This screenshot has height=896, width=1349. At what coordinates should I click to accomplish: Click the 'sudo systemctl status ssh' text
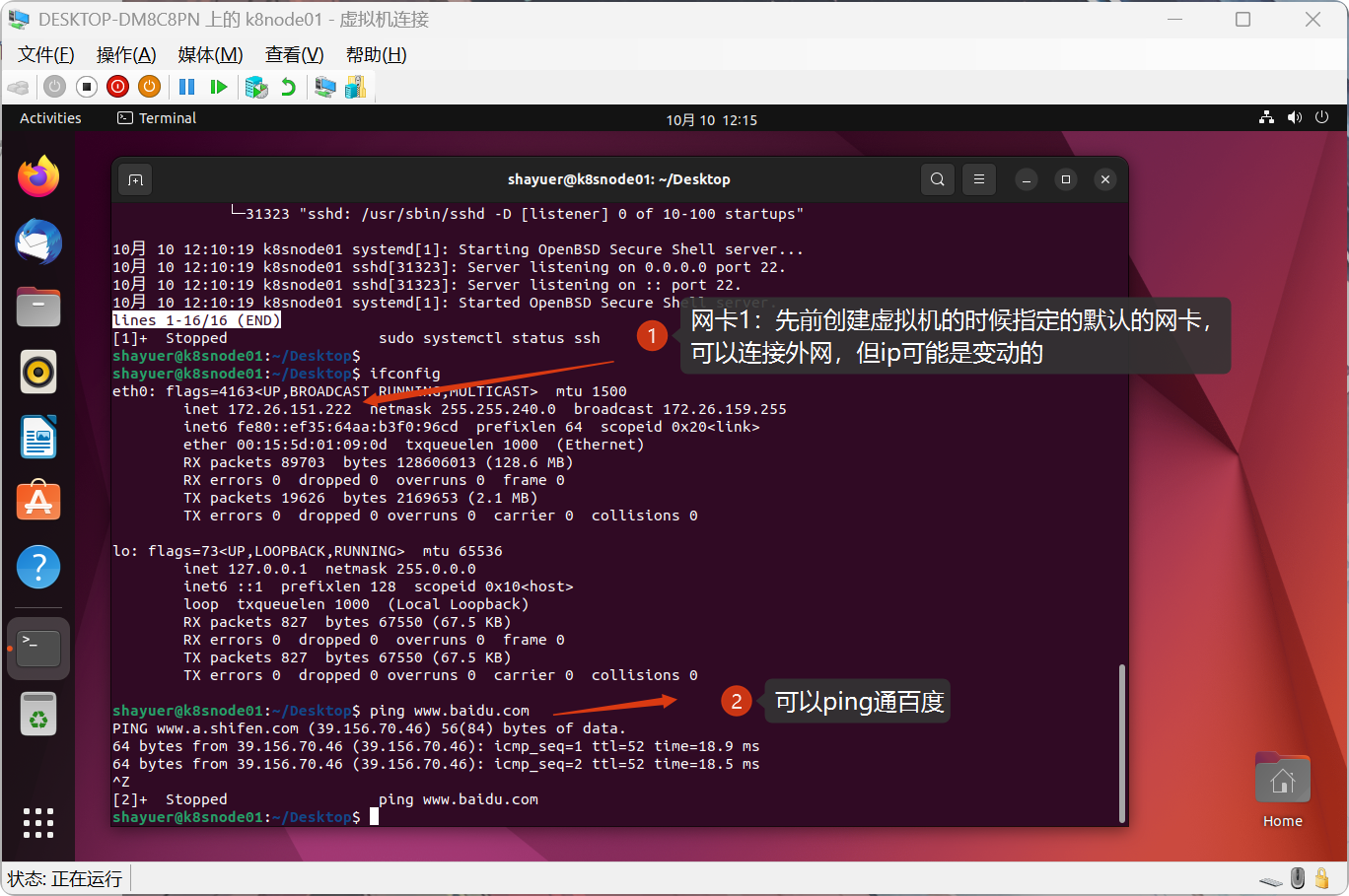(489, 338)
